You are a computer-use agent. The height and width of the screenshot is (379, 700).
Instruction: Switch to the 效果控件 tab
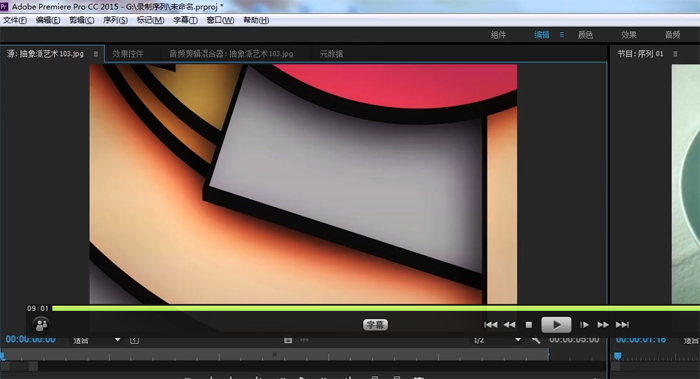click(x=128, y=54)
